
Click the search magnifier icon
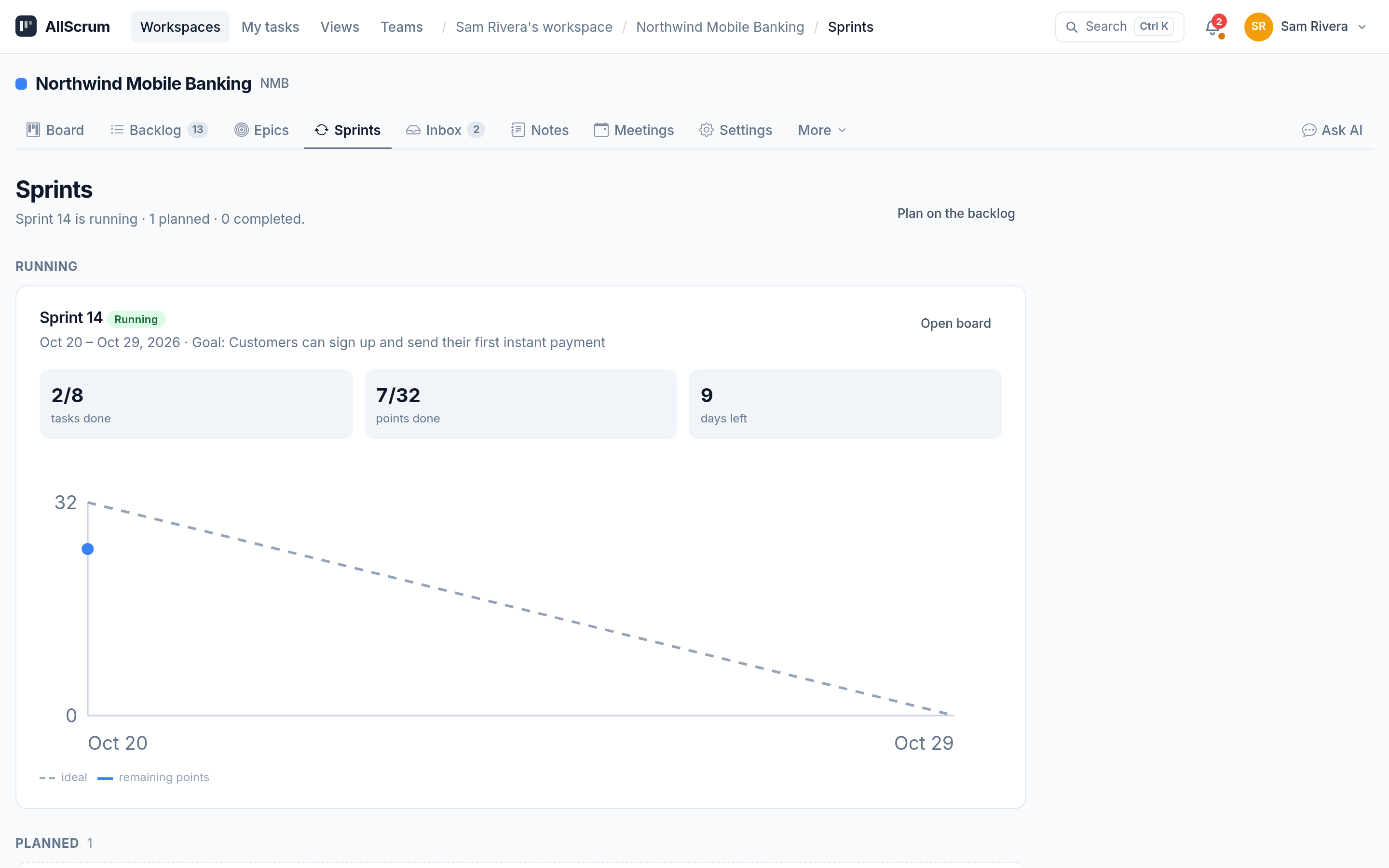pyautogui.click(x=1071, y=27)
